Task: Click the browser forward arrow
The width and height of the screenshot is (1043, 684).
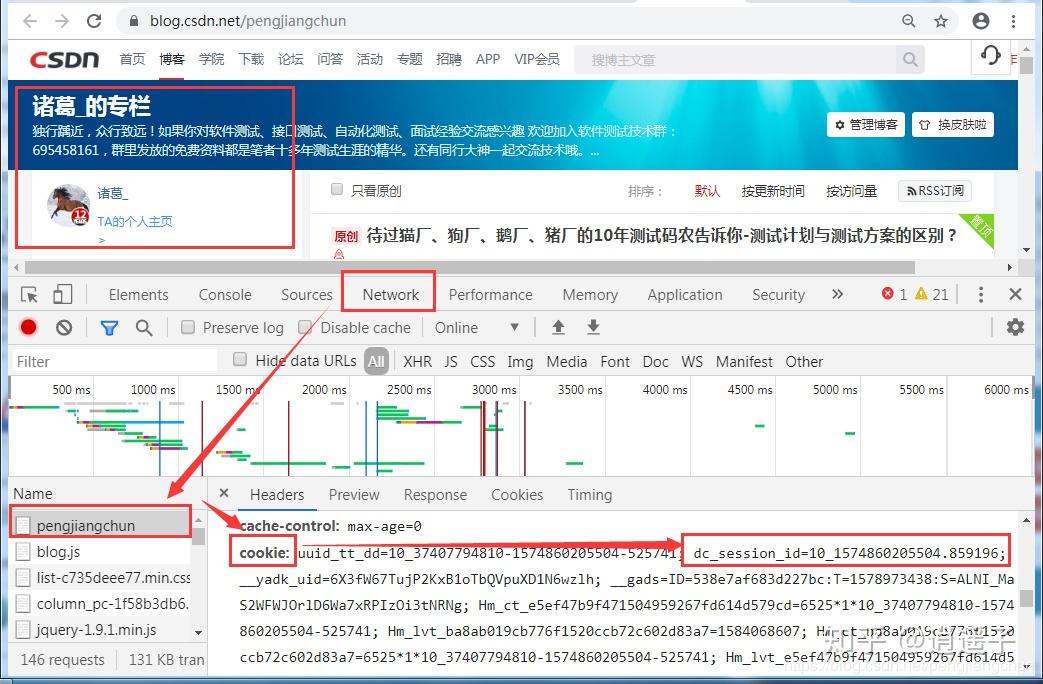Action: tap(62, 21)
